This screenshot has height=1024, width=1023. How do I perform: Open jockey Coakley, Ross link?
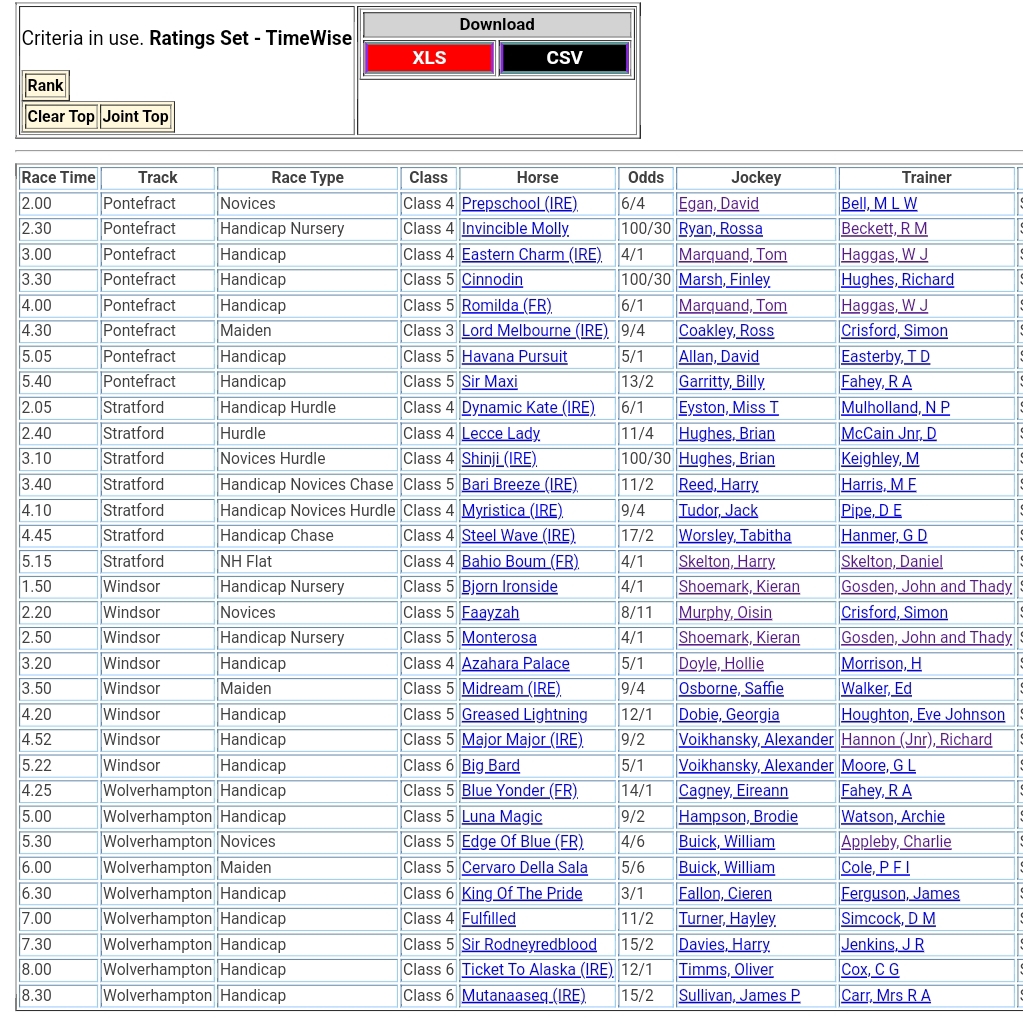(x=726, y=331)
